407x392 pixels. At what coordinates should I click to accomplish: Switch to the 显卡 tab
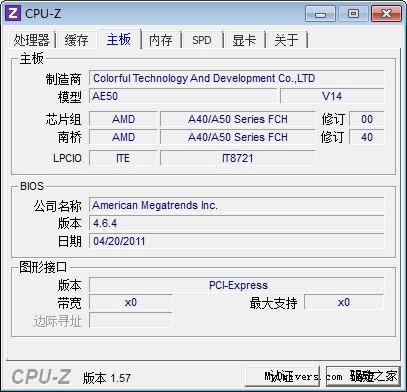(244, 40)
